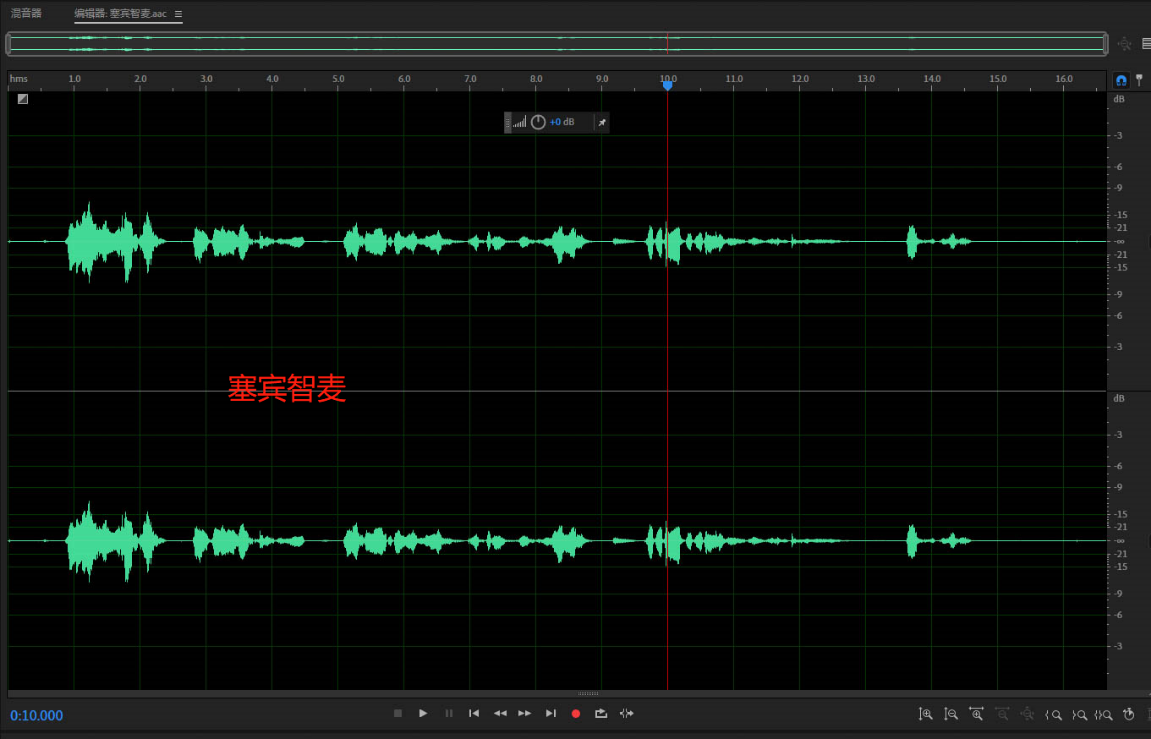Click the zoom reset stopwatch icon
The image size is (1151, 739).
pos(1129,714)
